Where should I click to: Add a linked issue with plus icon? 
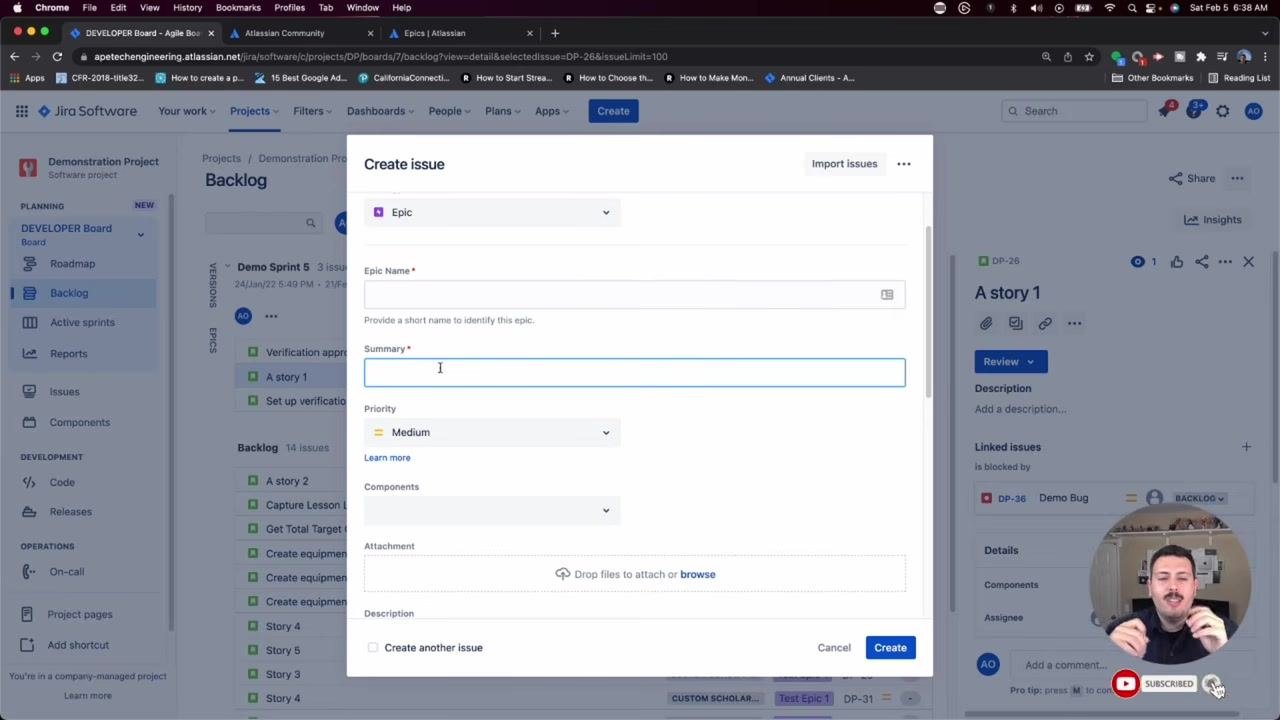(x=1246, y=447)
